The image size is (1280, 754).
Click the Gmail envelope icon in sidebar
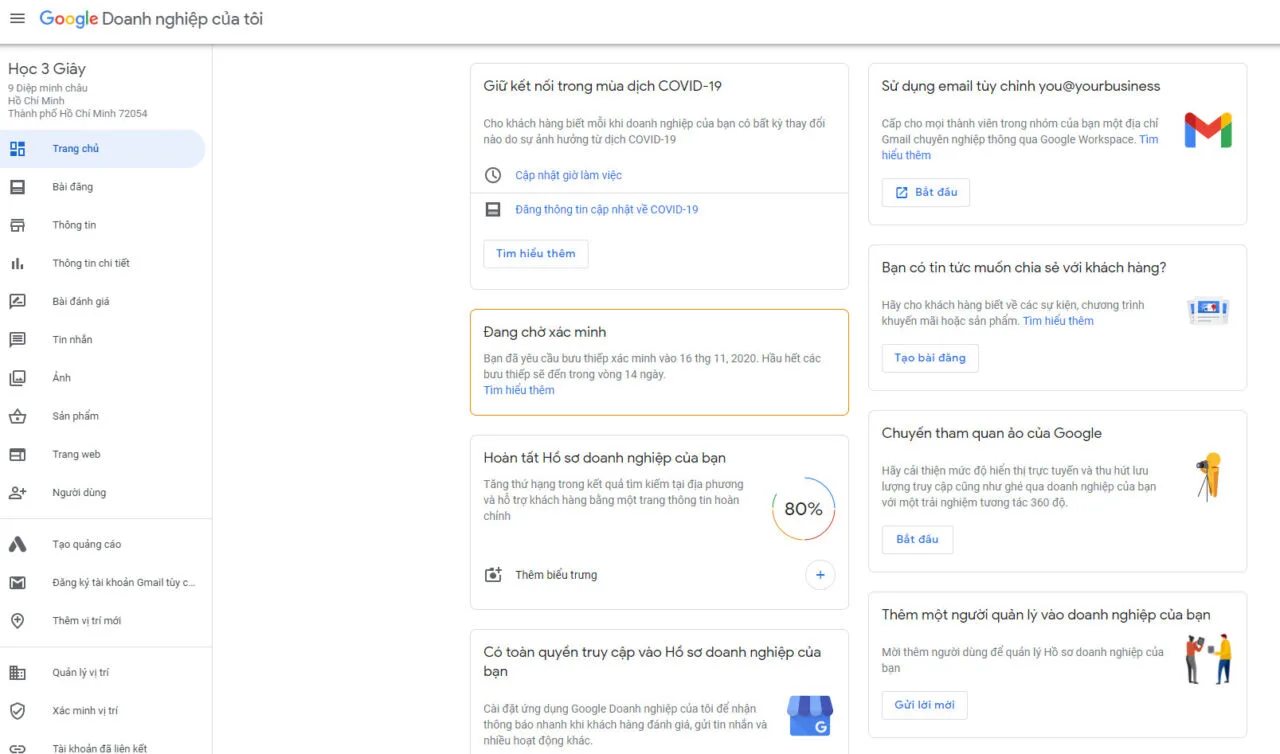[17, 583]
